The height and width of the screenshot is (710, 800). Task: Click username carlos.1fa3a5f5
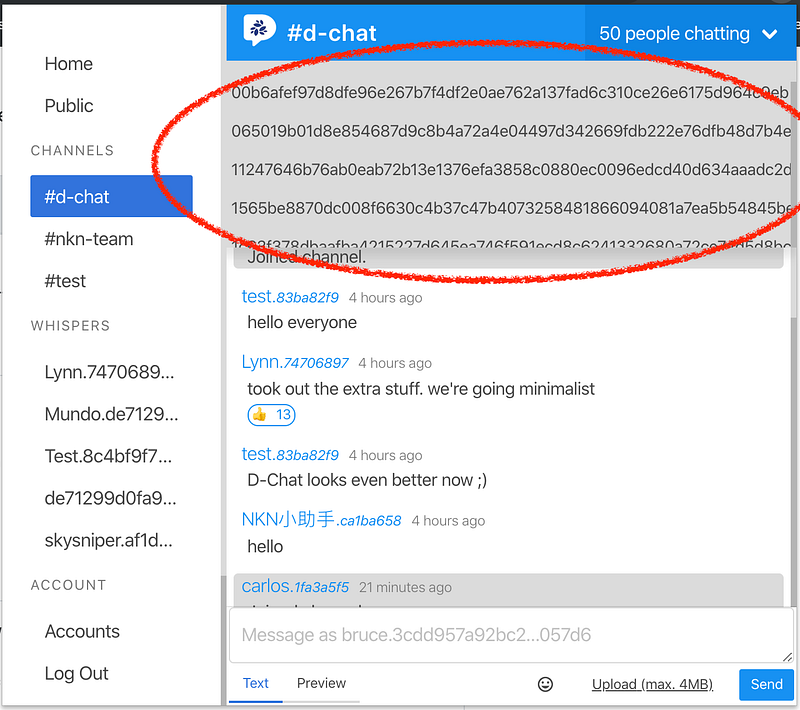pyautogui.click(x=295, y=587)
